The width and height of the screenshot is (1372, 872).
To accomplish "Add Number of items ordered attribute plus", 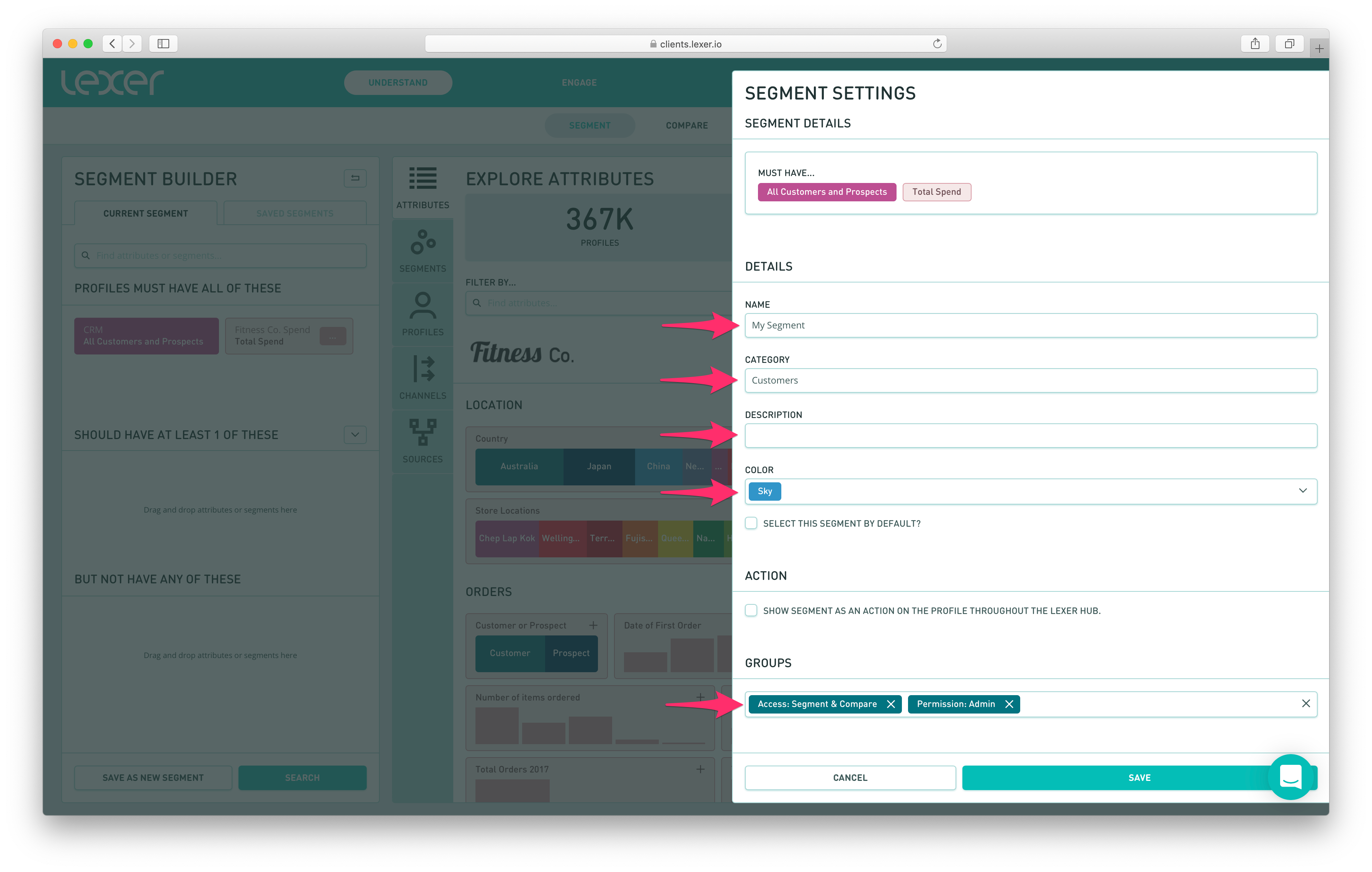I will pos(700,697).
